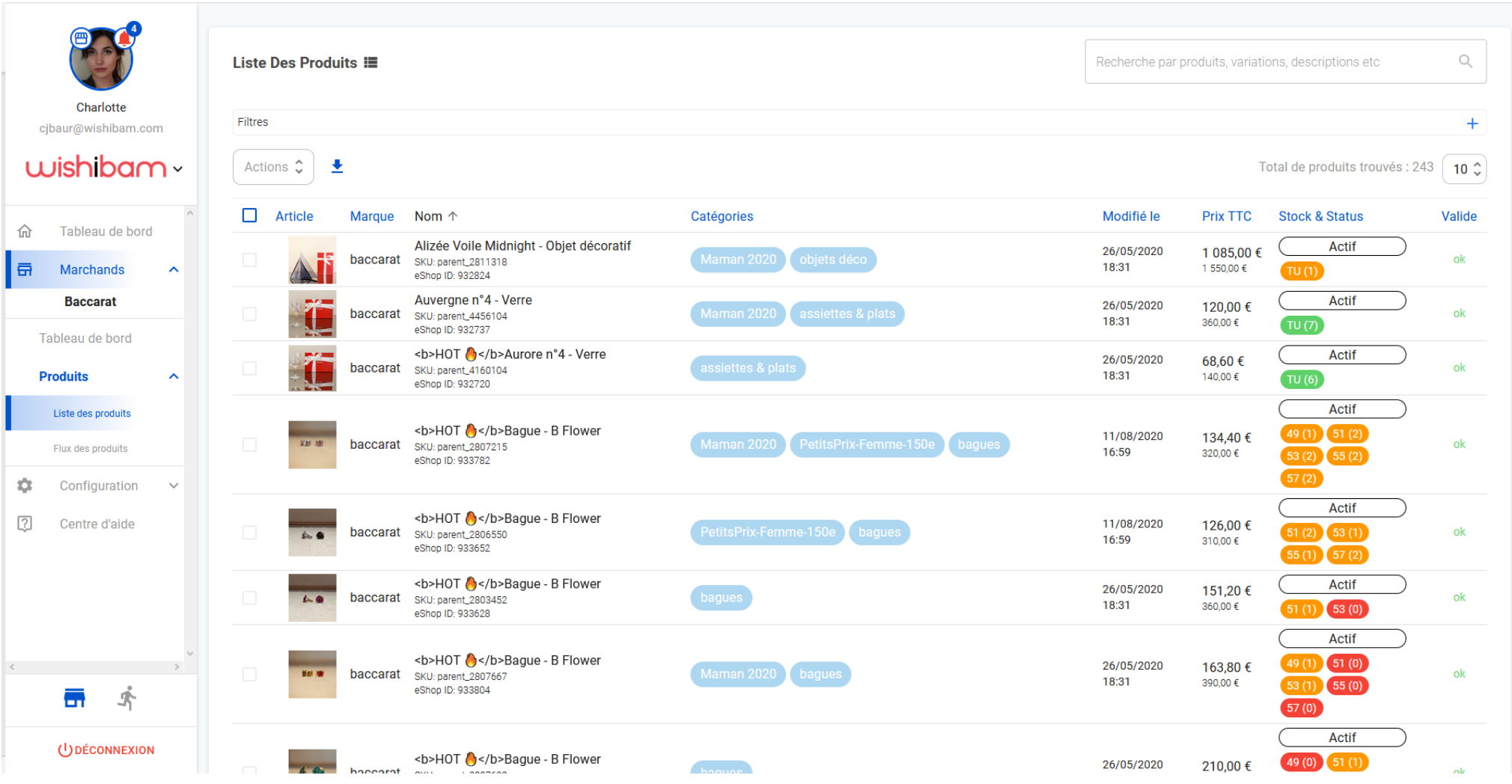Click the search magnifier icon
This screenshot has width=1512, height=784.
click(x=1466, y=61)
